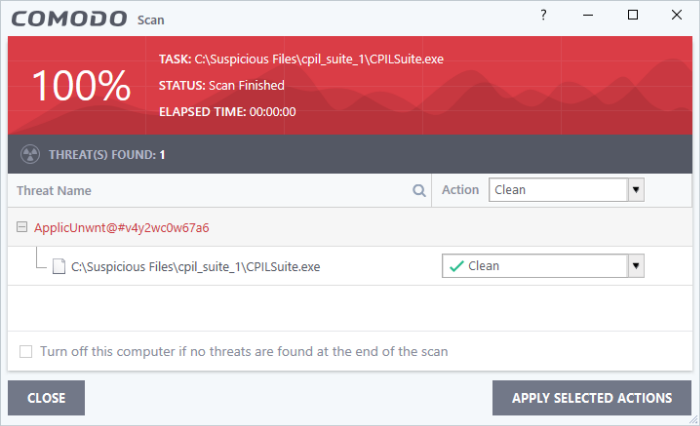Click the STATUS: Scan Finished text
Viewport: 700px width, 426px height.
click(x=221, y=85)
